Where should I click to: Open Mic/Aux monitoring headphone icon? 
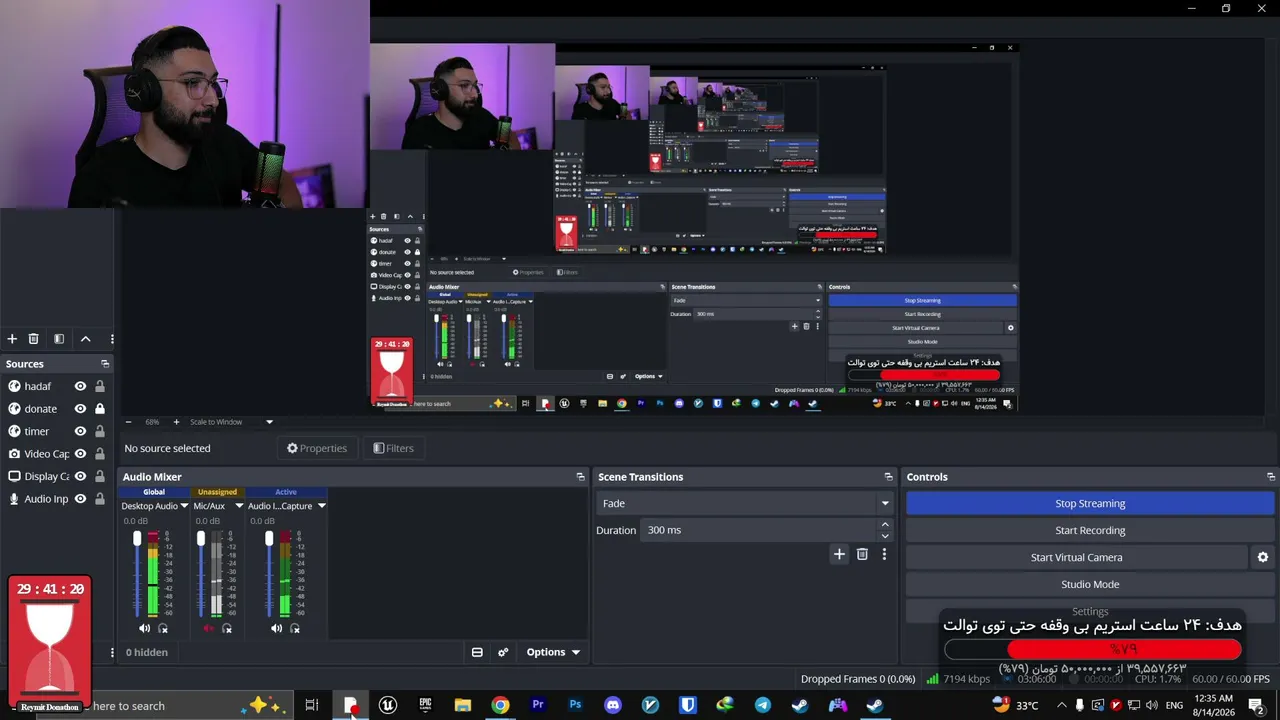(227, 628)
